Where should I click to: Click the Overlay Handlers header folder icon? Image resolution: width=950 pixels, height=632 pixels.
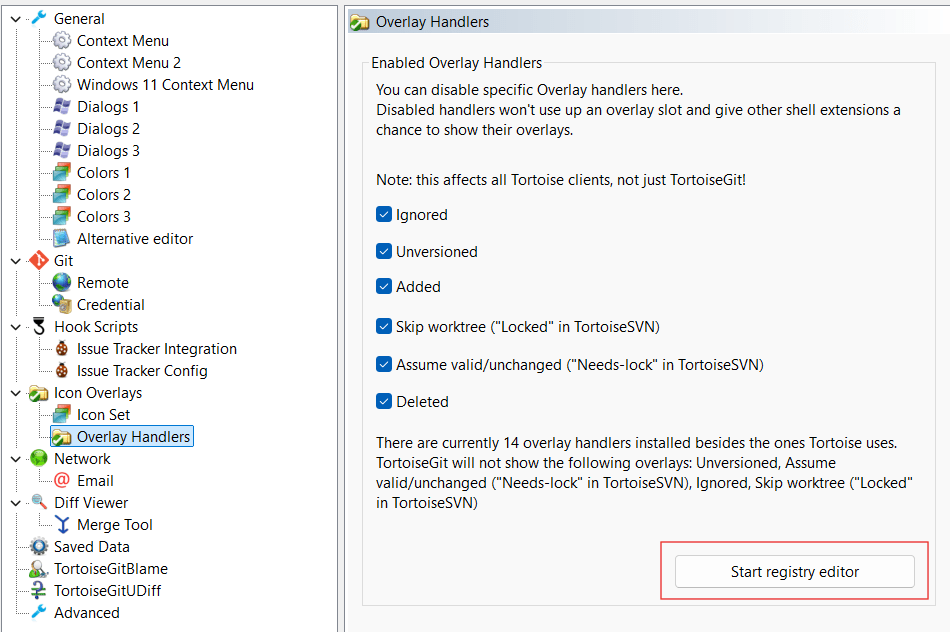360,22
